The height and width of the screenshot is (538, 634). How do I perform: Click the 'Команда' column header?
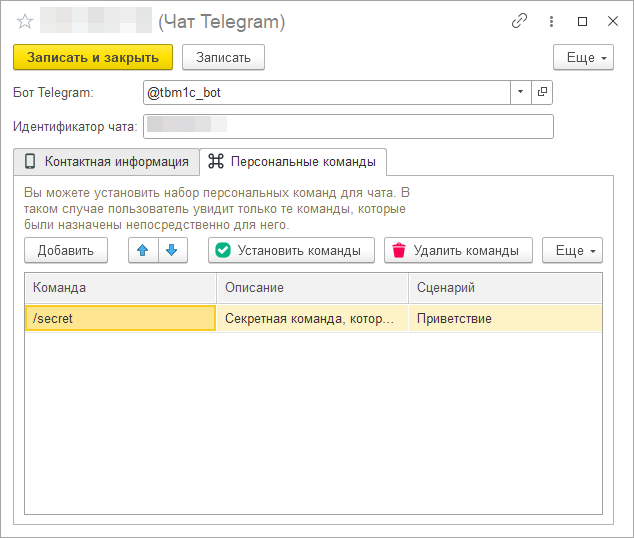click(120, 288)
